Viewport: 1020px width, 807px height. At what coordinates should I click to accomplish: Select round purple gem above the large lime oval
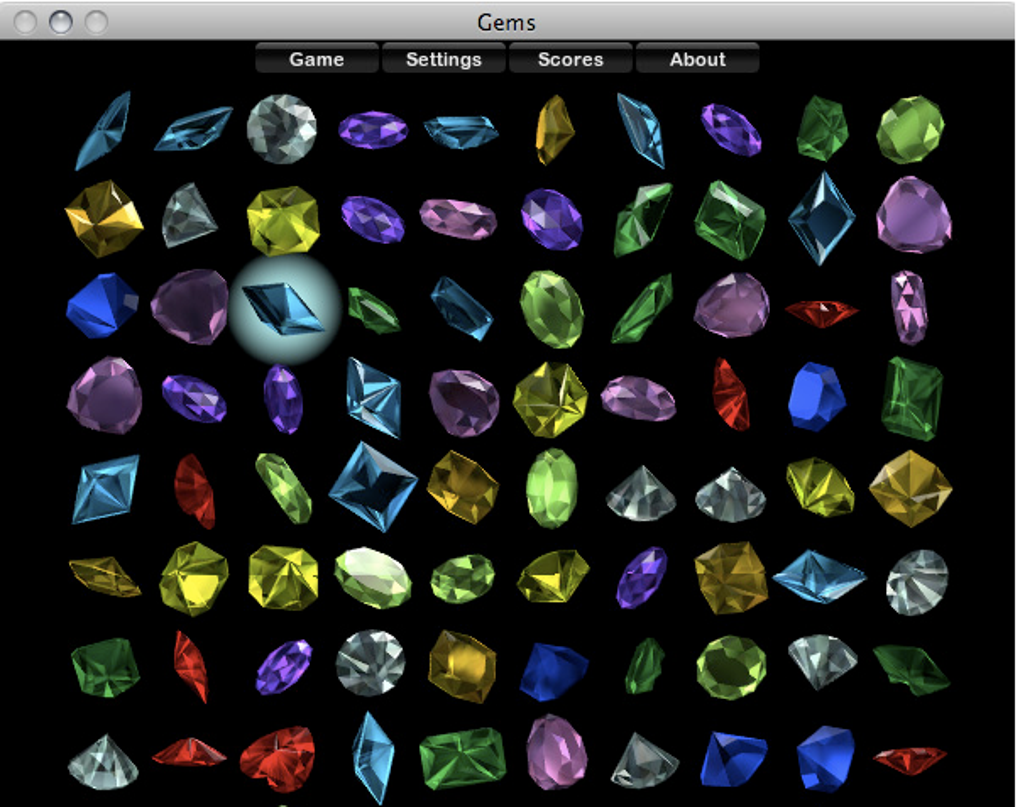click(552, 219)
